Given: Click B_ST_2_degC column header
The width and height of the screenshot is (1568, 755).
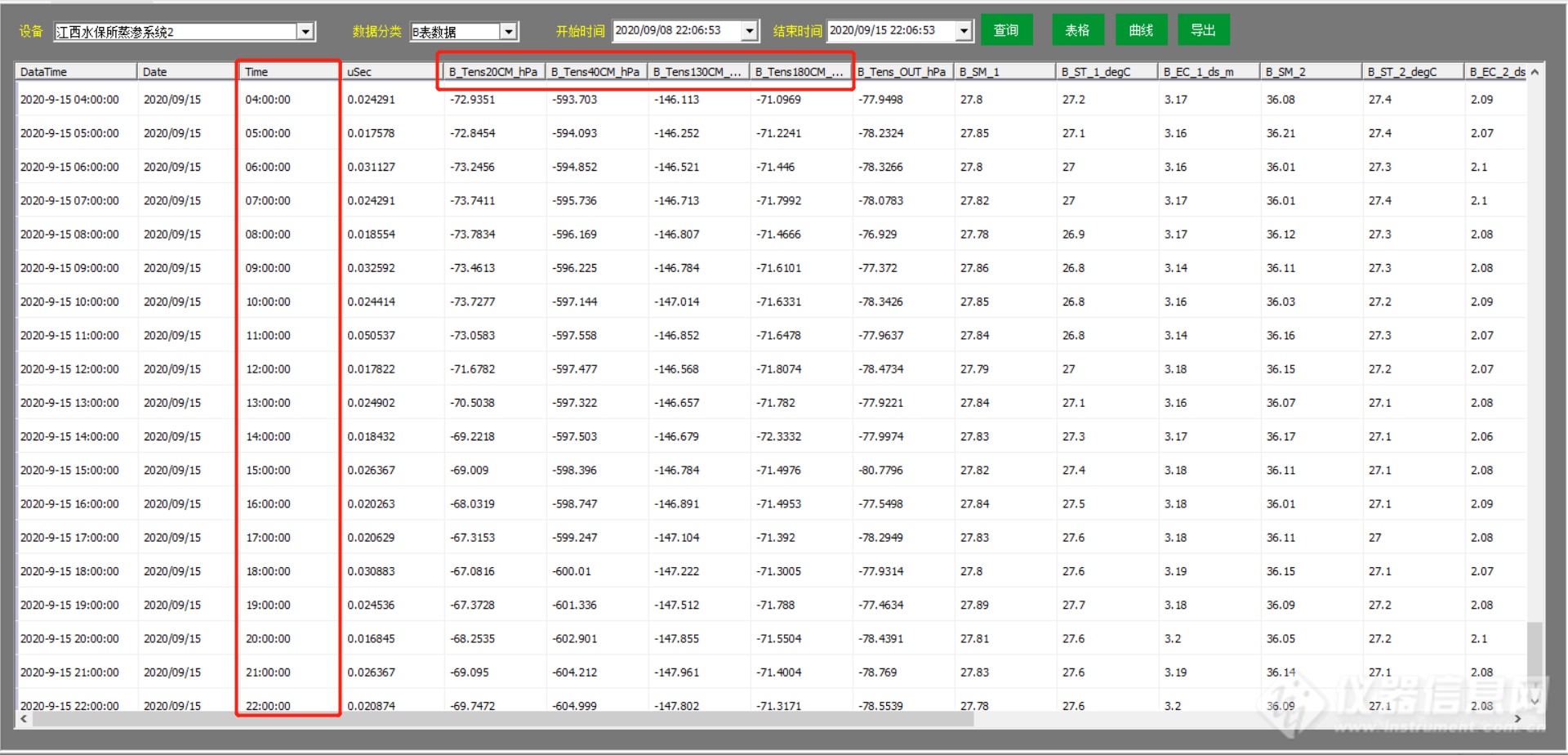Looking at the screenshot, I should pos(1412,72).
